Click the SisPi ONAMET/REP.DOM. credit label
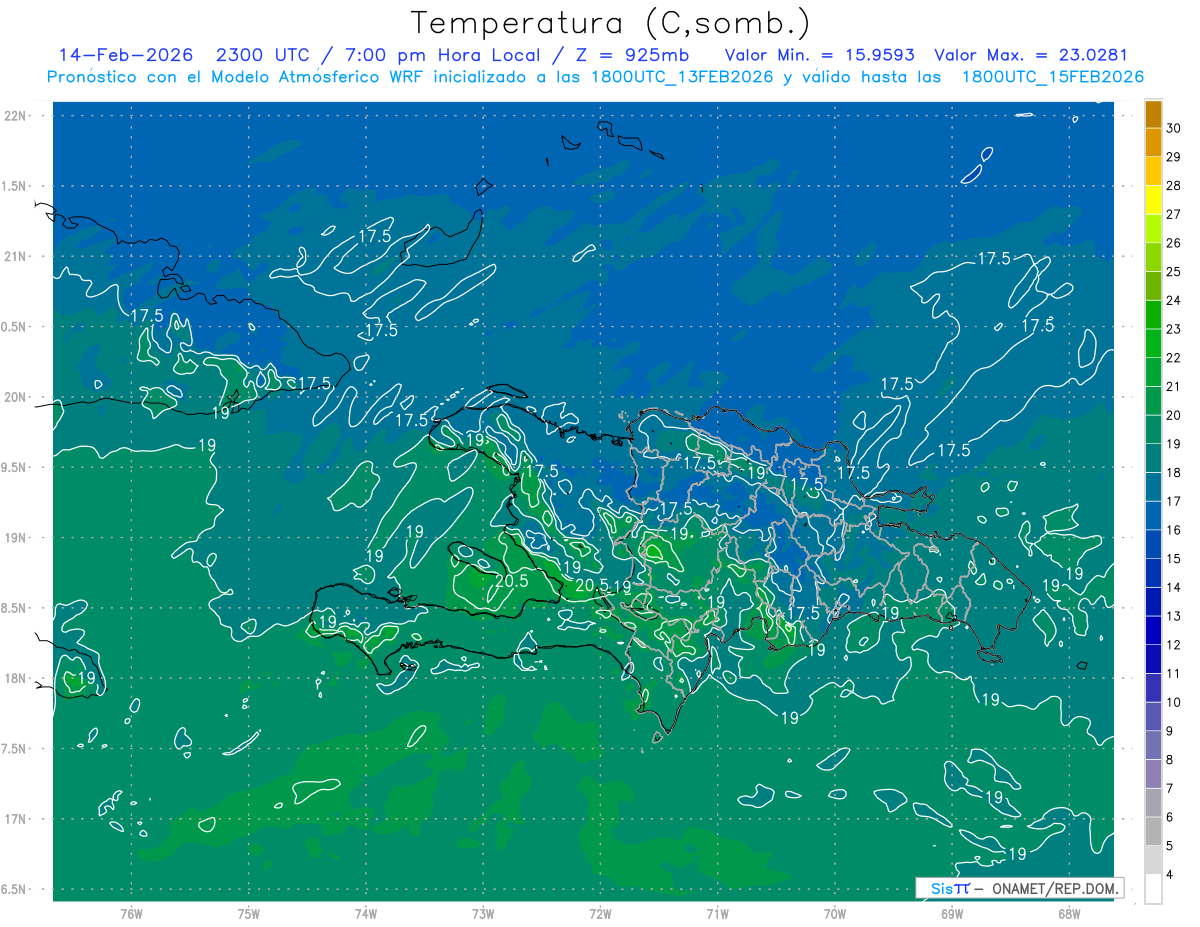The height and width of the screenshot is (927, 1200). pos(1019,888)
